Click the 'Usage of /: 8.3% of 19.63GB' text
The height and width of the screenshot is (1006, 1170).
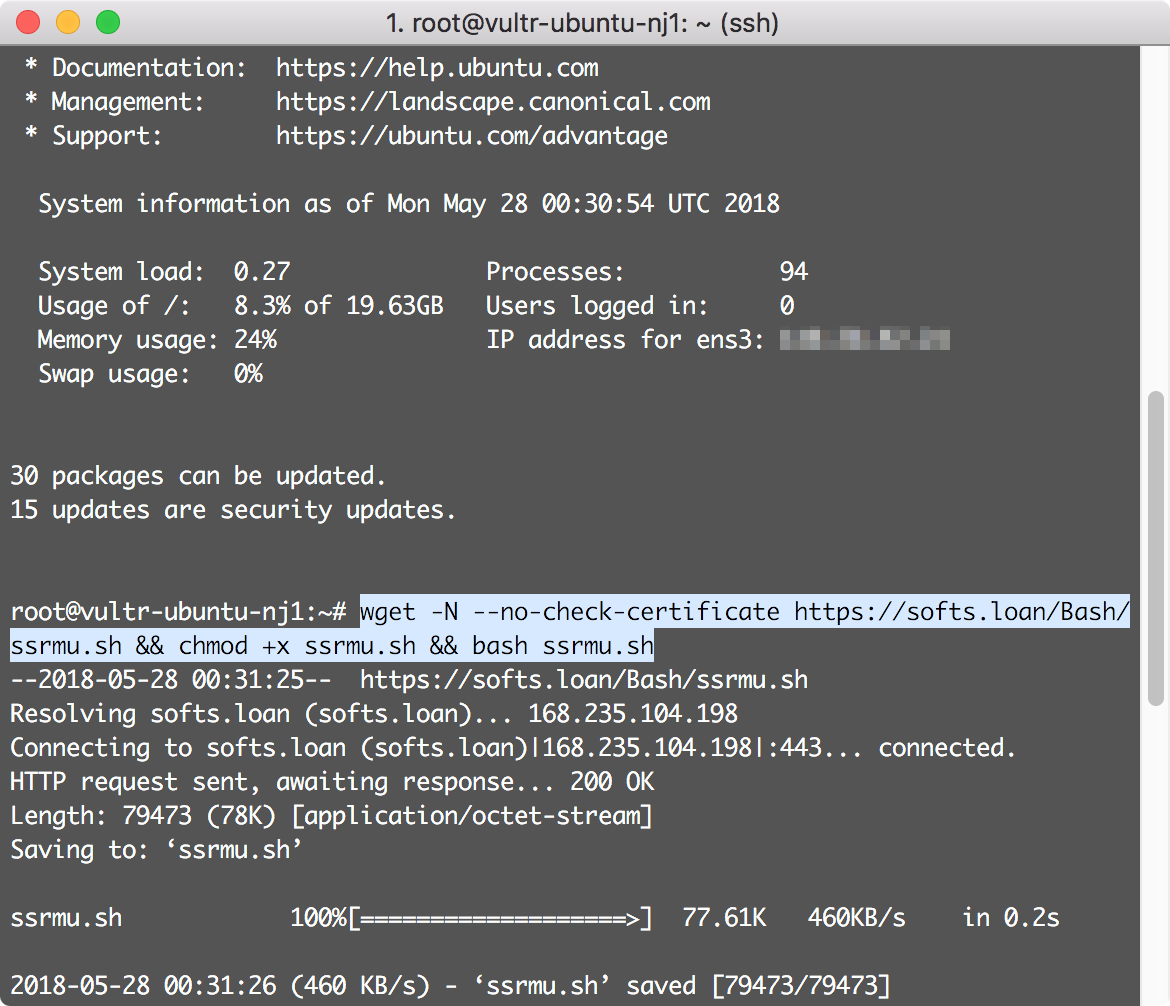click(x=240, y=306)
